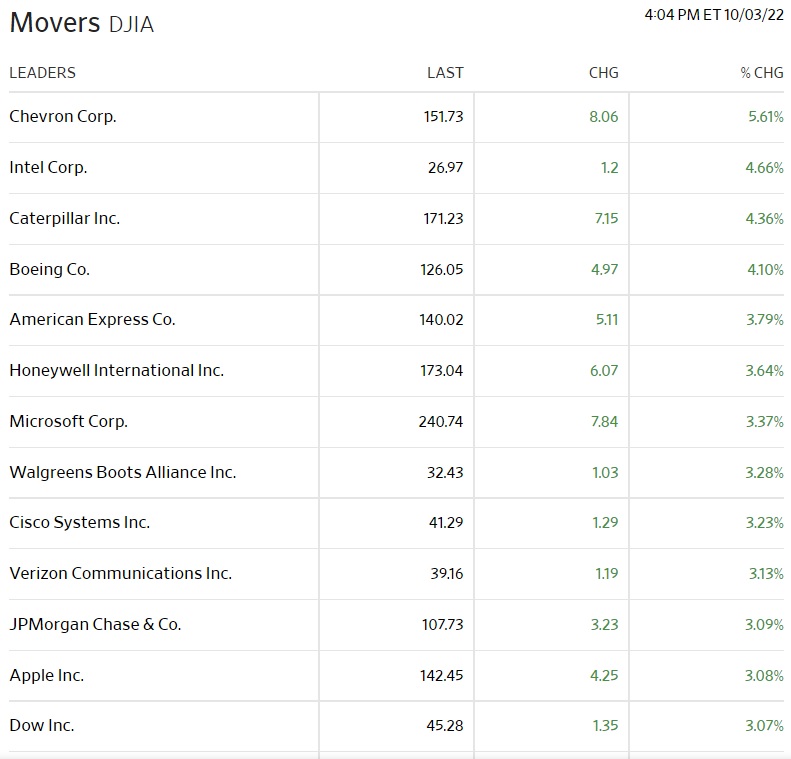Click Boeing's last price 126.05
The height and width of the screenshot is (759, 791).
pyautogui.click(x=442, y=269)
